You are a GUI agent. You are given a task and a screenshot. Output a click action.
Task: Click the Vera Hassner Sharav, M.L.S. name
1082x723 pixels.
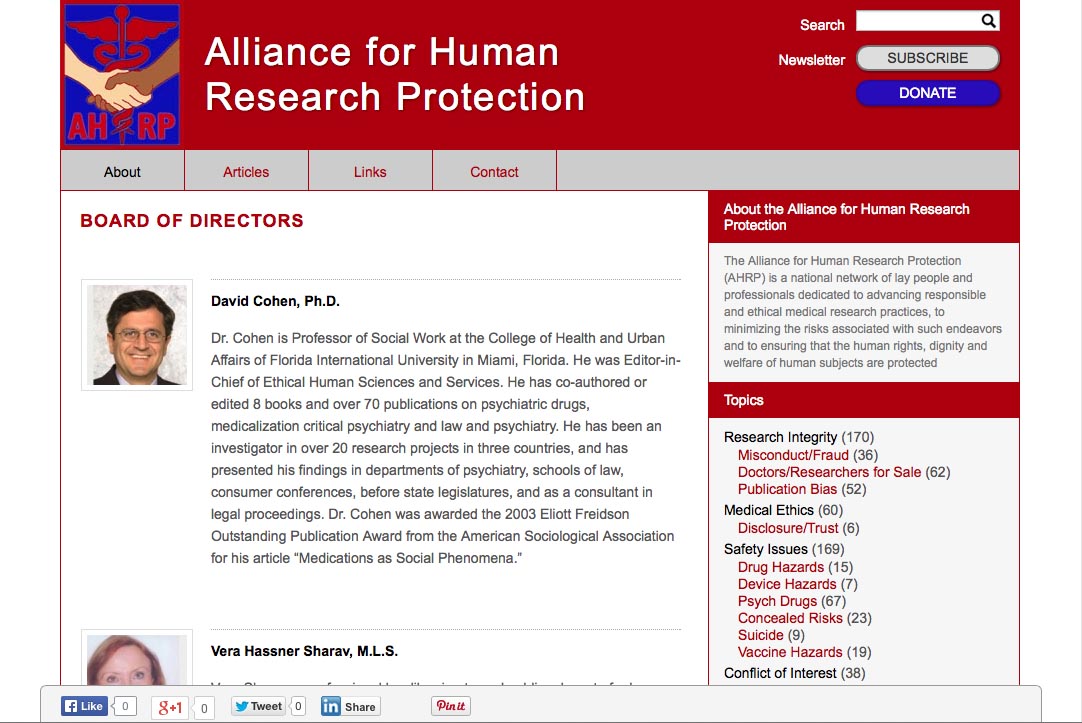[x=304, y=651]
